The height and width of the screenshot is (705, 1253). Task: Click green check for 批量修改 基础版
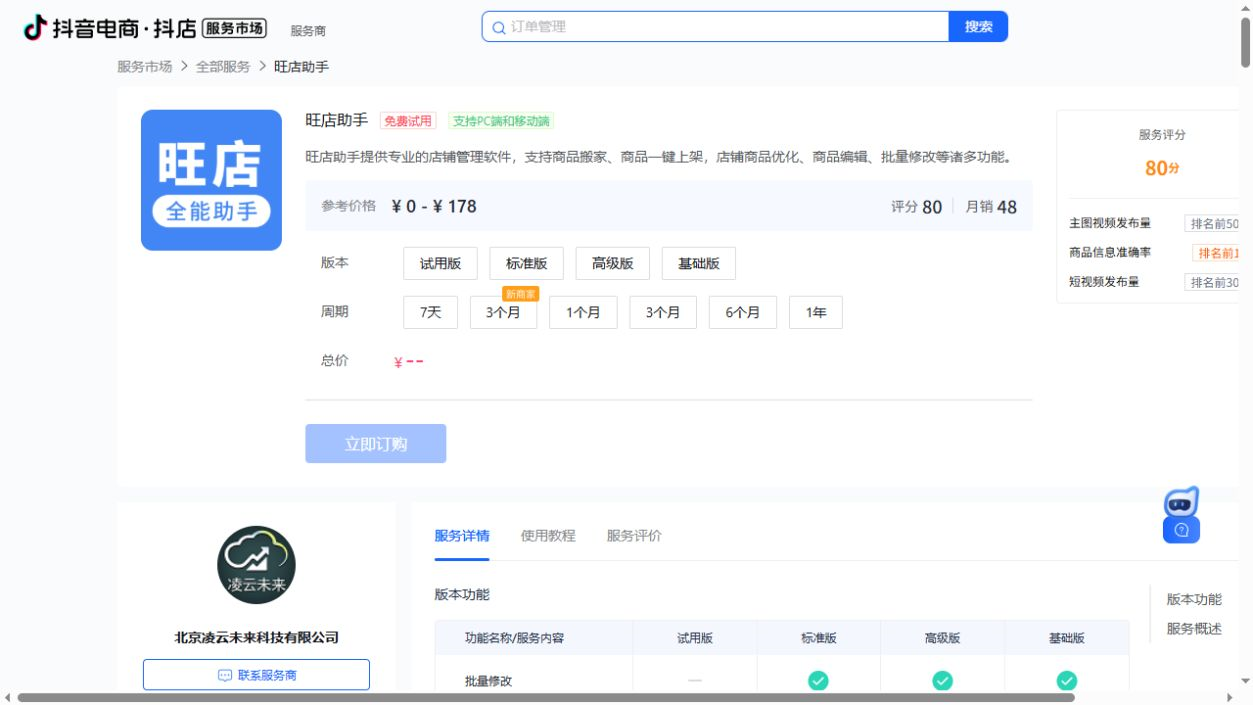(1066, 681)
